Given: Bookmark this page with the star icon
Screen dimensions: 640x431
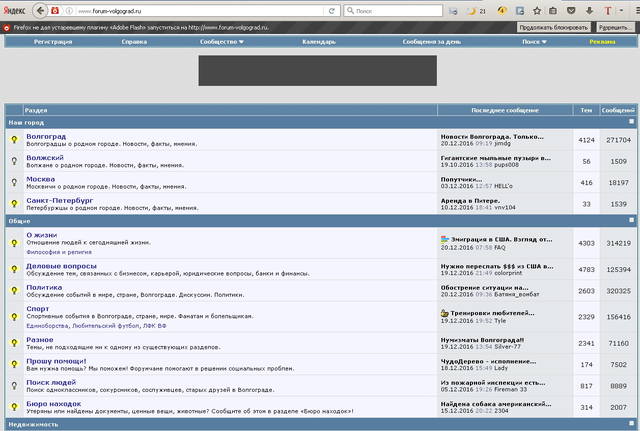Looking at the screenshot, I should click(x=537, y=11).
